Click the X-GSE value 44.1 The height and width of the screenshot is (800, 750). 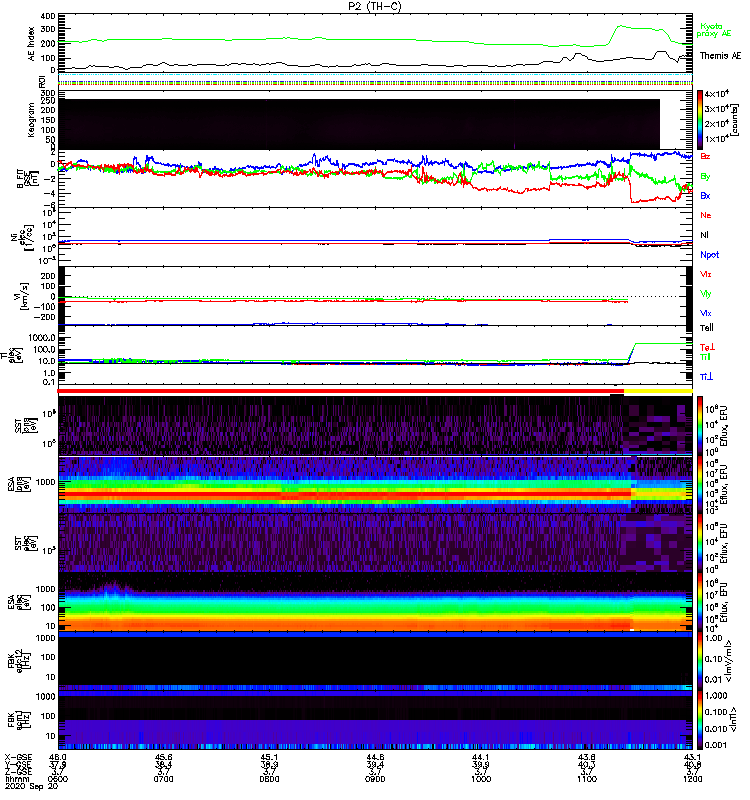point(481,757)
